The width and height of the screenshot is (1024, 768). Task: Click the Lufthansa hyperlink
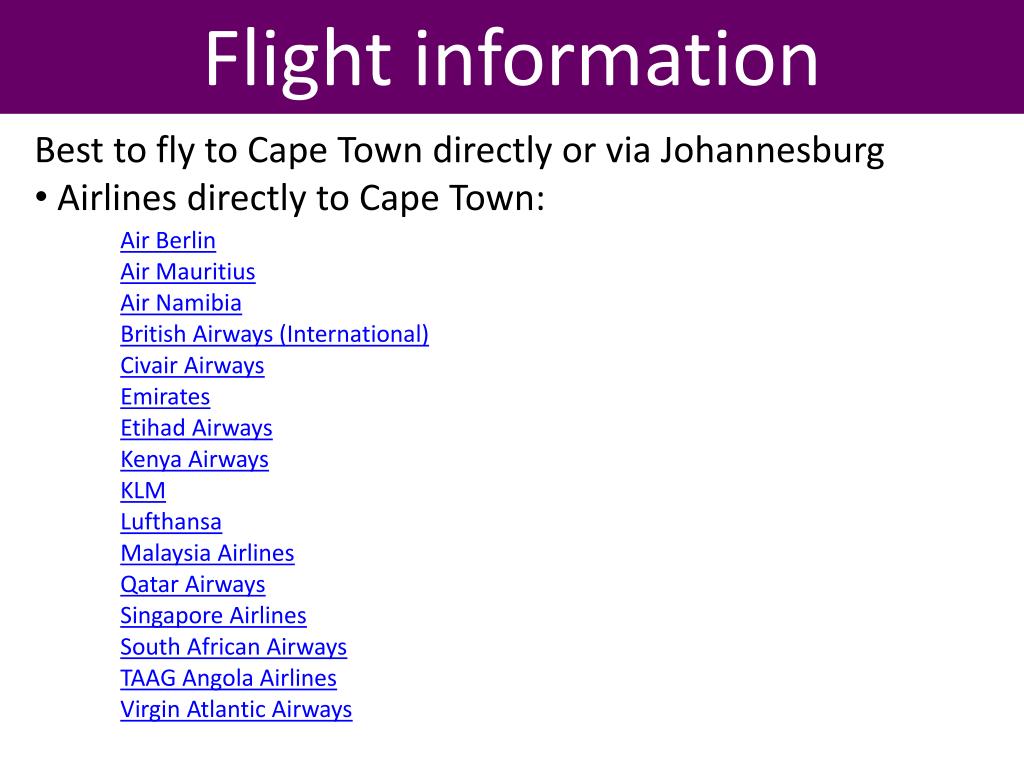[171, 522]
